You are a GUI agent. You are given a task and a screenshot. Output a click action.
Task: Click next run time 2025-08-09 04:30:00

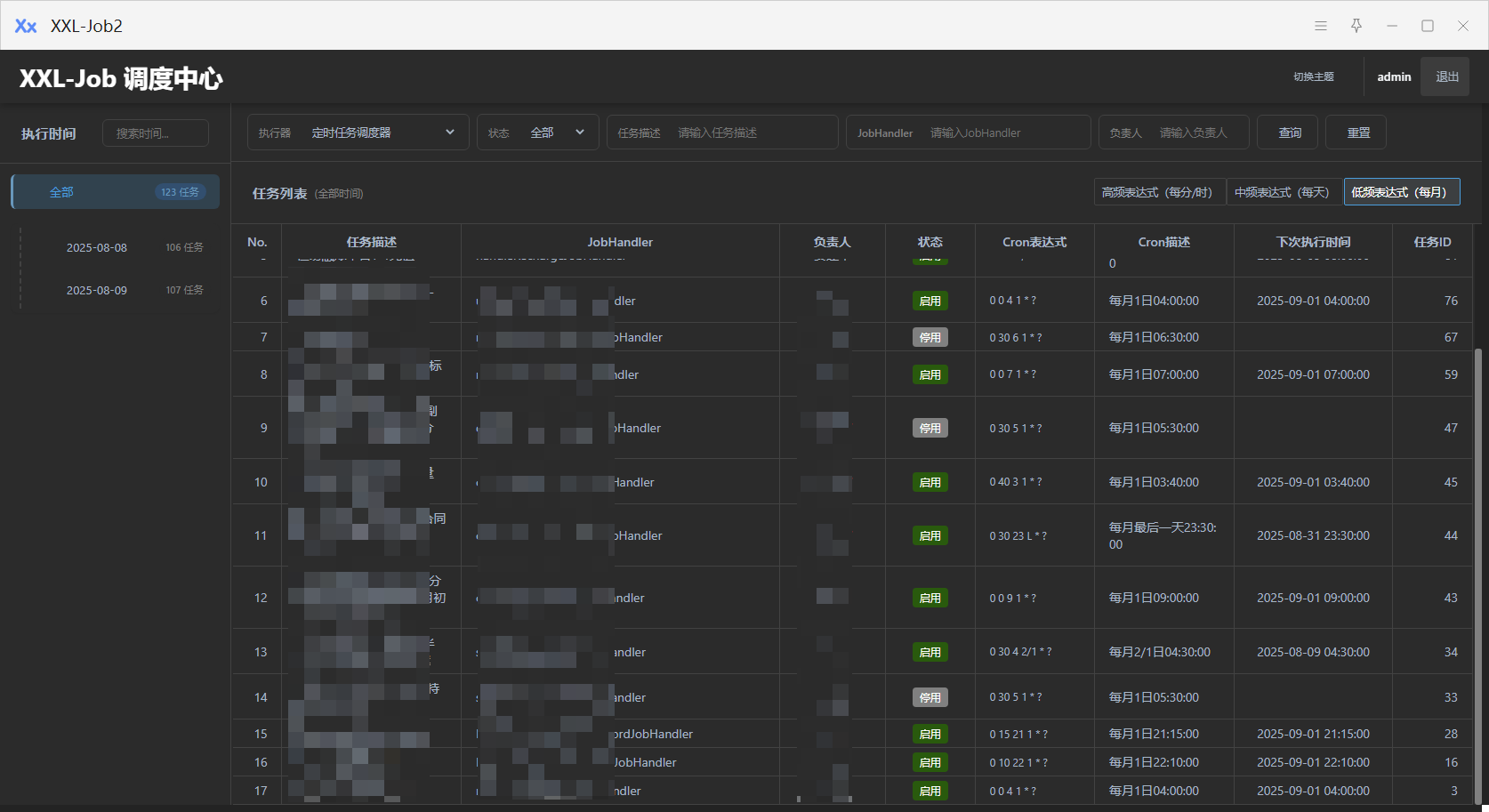[x=1313, y=652]
